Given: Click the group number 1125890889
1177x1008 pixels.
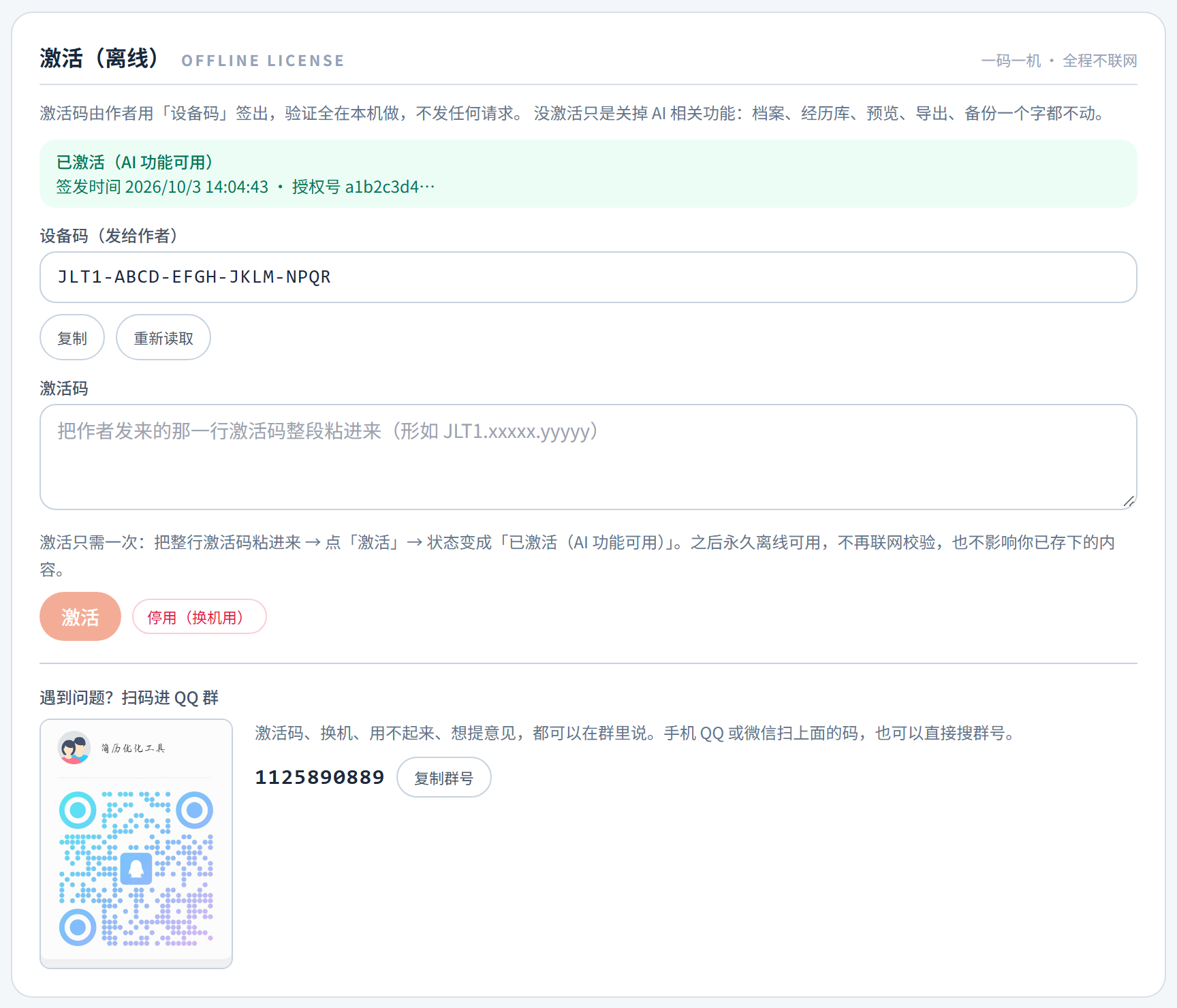Looking at the screenshot, I should tap(319, 777).
